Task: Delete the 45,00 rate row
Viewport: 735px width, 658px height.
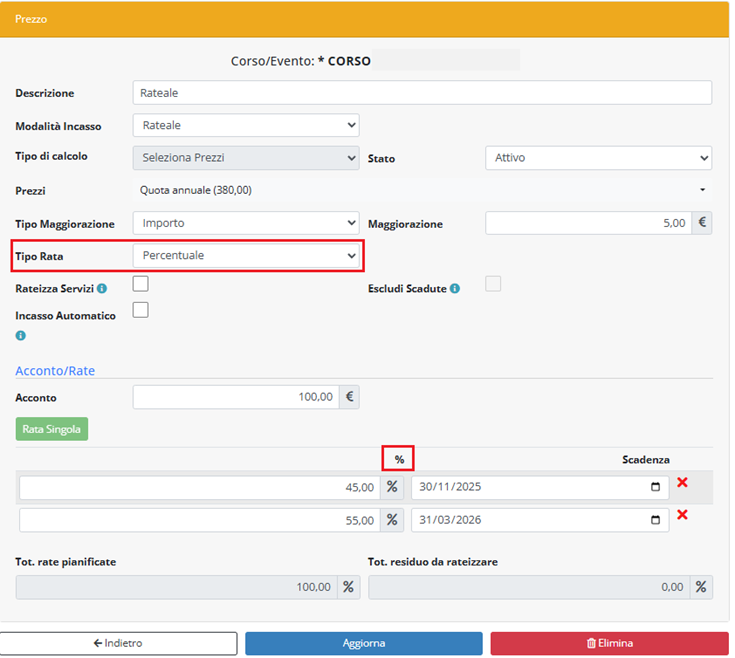Action: pyautogui.click(x=682, y=483)
